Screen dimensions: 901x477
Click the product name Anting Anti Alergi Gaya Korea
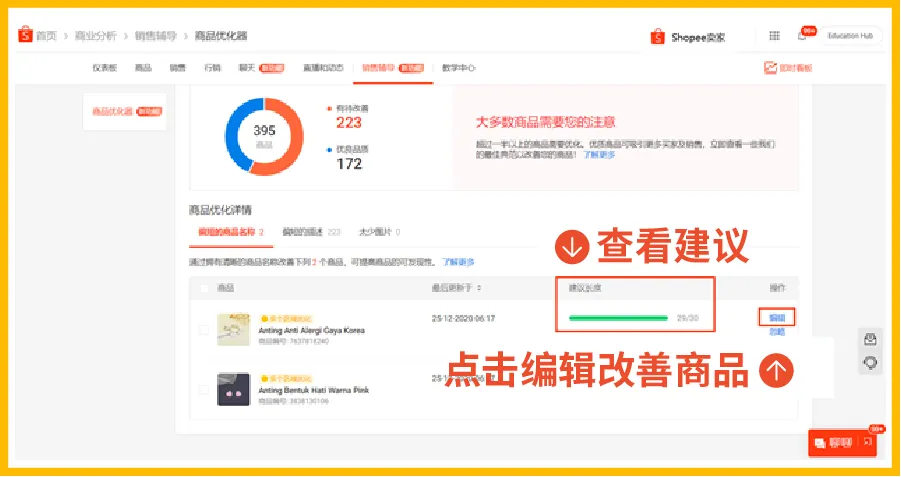point(311,330)
